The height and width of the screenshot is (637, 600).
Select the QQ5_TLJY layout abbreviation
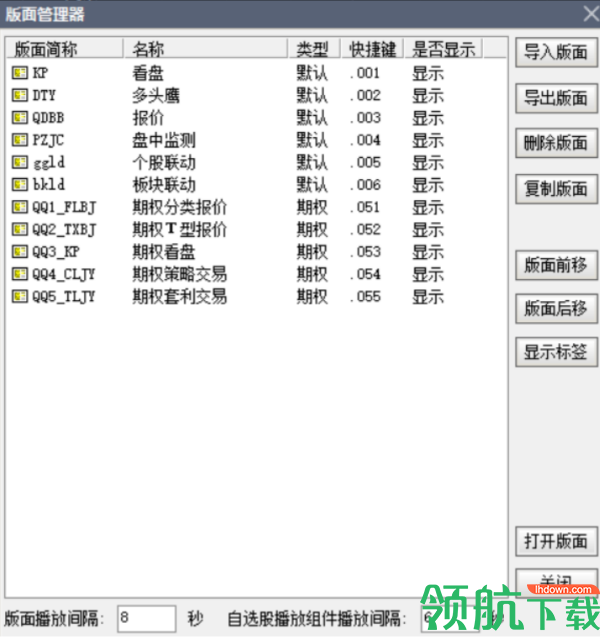pyautogui.click(x=64, y=297)
